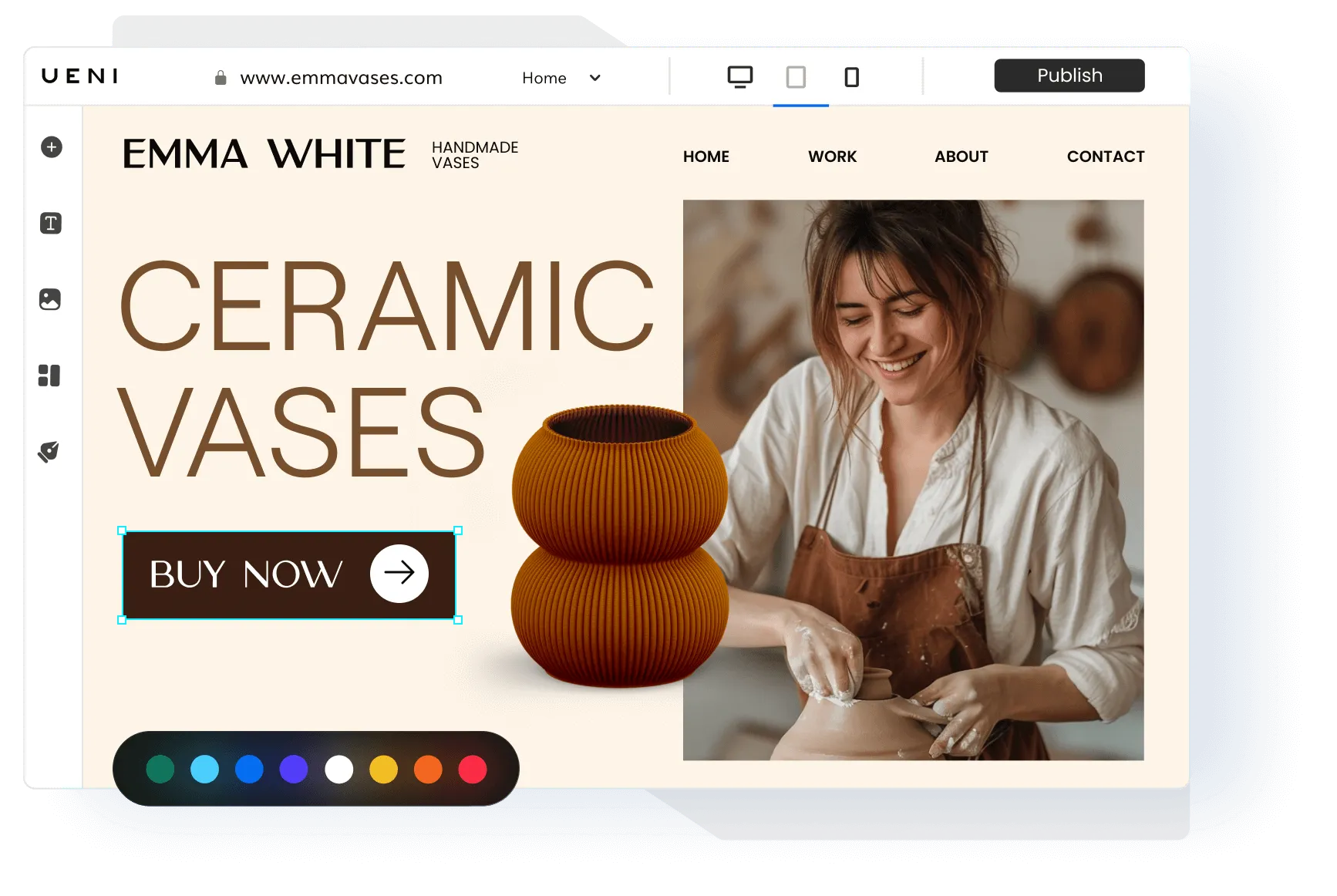The image size is (1337, 896).
Task: Select the Text tool in the sidebar
Action: click(51, 224)
